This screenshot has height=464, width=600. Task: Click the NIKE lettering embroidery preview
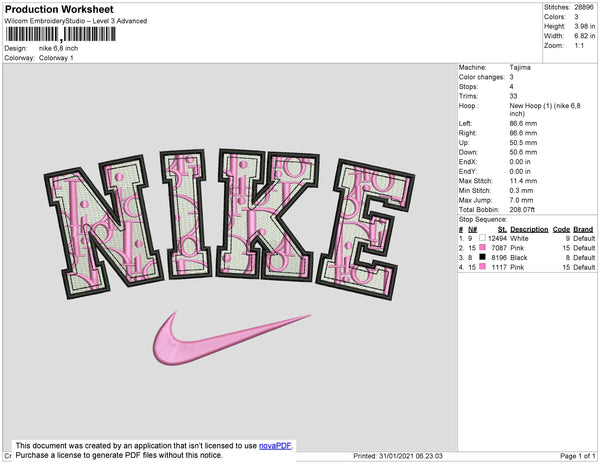pyautogui.click(x=229, y=223)
